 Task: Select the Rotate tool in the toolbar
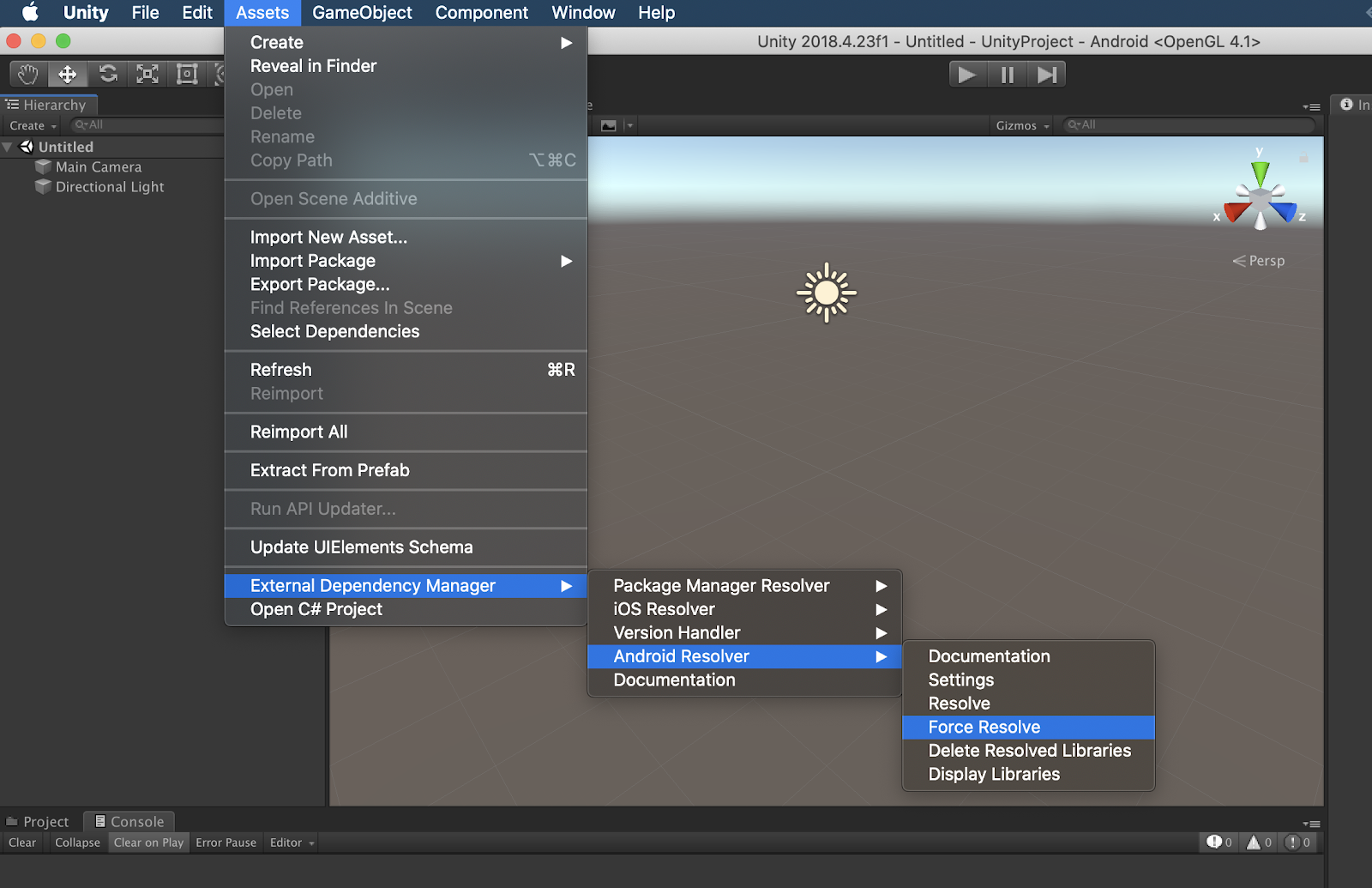pos(107,74)
